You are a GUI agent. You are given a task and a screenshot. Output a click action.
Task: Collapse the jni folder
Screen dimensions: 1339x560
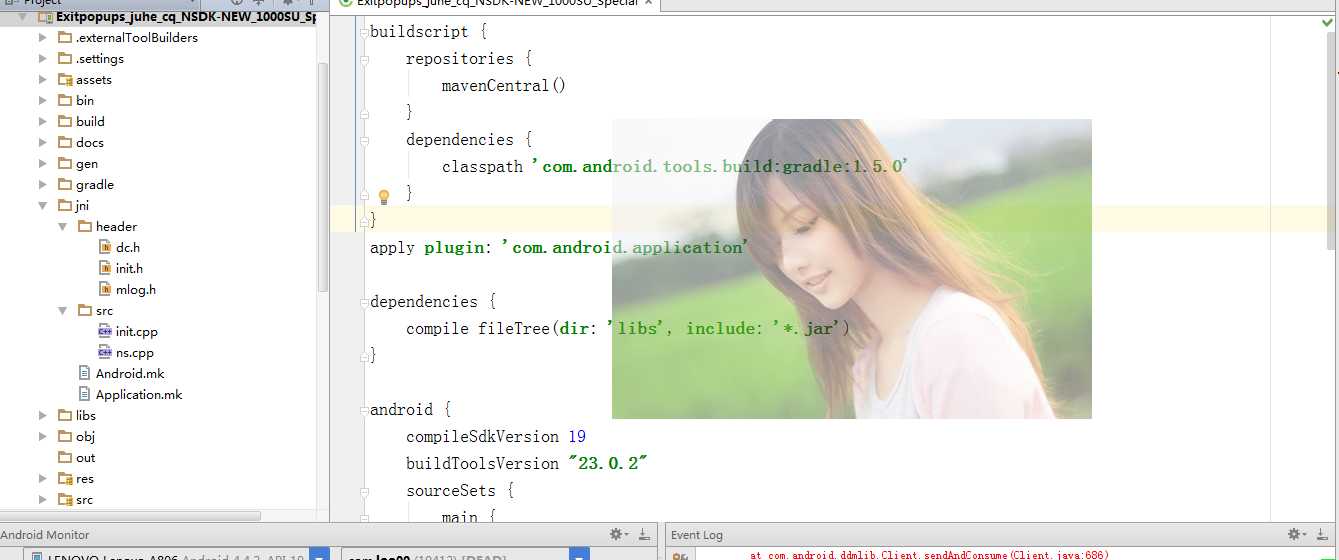coord(42,205)
